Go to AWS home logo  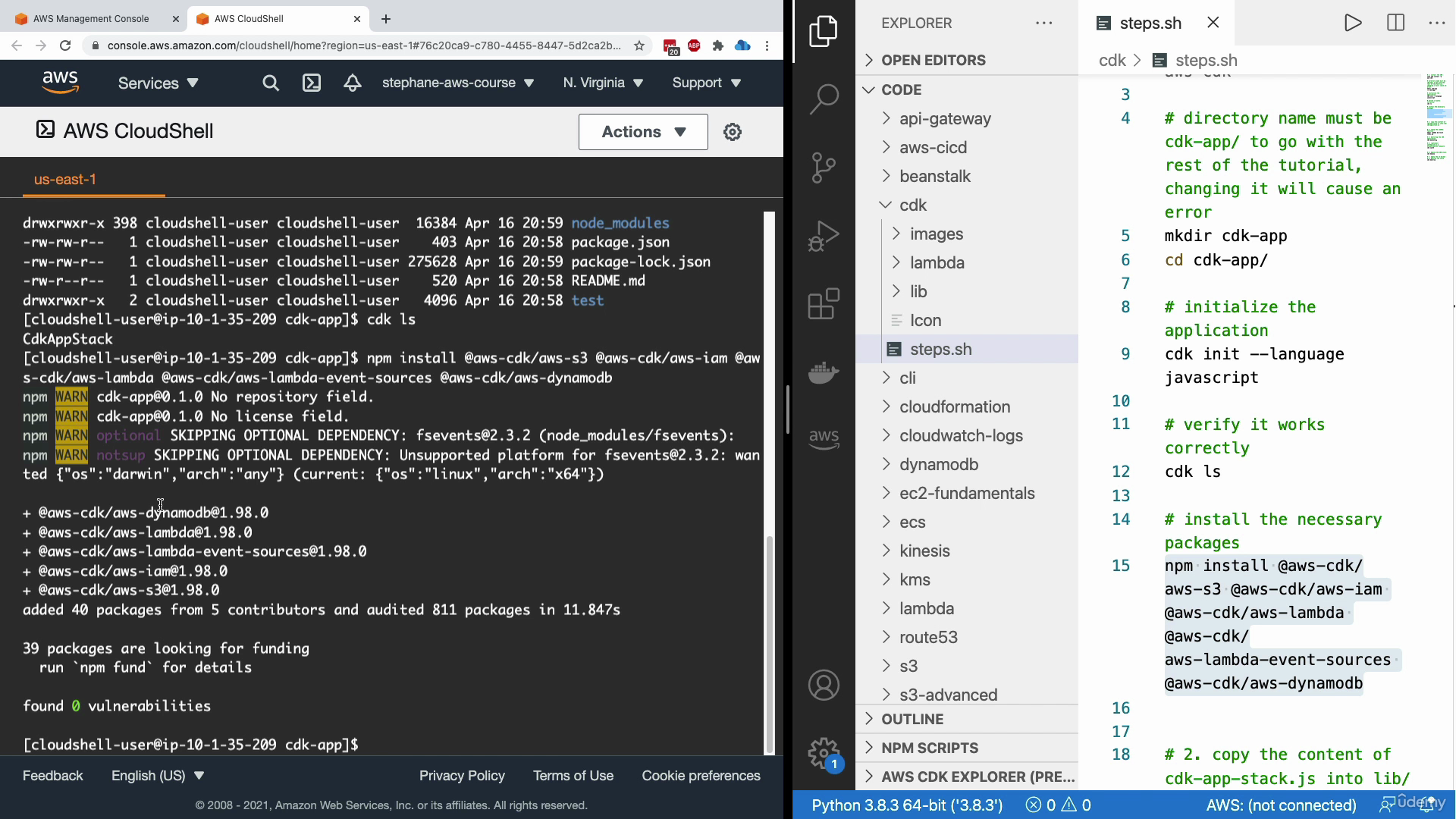(60, 82)
